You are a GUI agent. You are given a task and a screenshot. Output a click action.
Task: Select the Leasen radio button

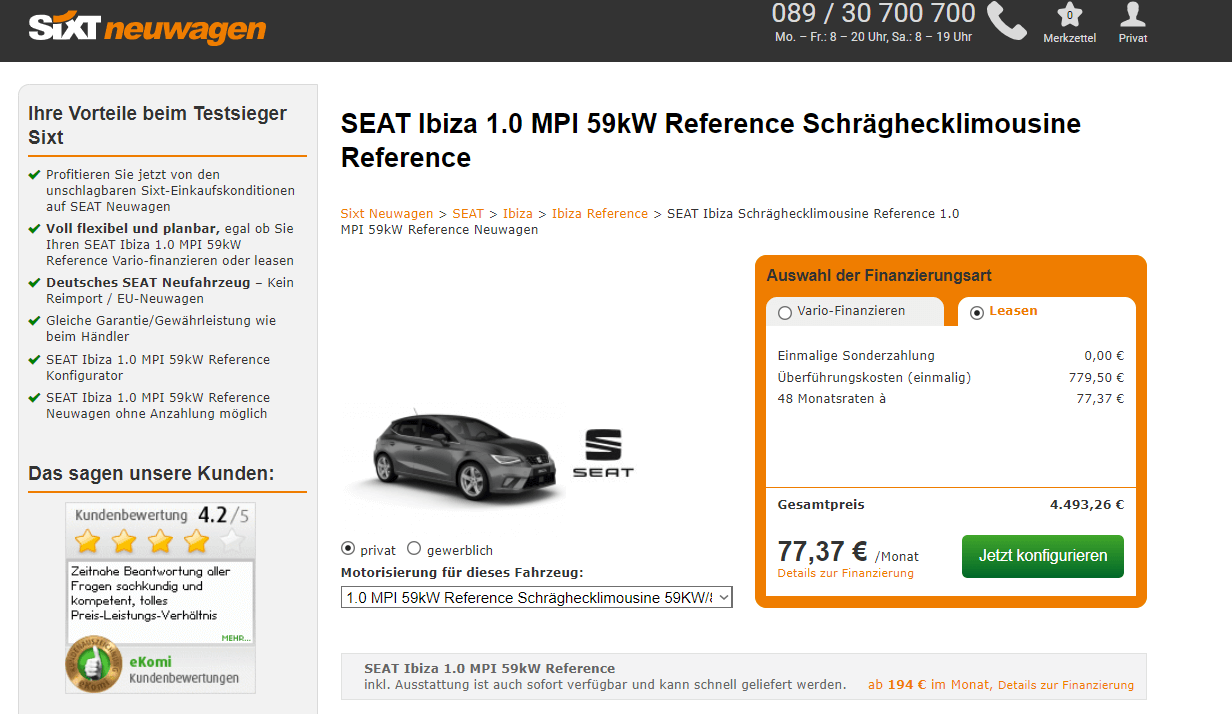click(x=977, y=312)
